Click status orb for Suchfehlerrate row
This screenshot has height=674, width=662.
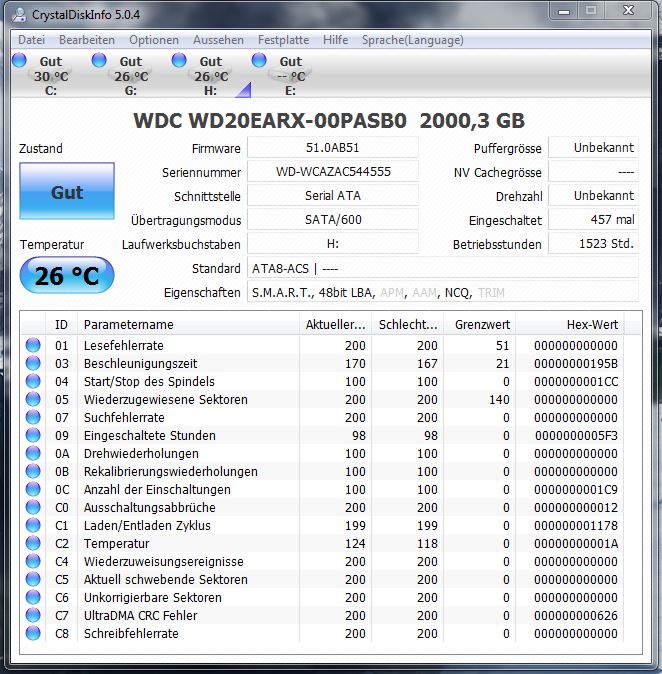tap(33, 417)
